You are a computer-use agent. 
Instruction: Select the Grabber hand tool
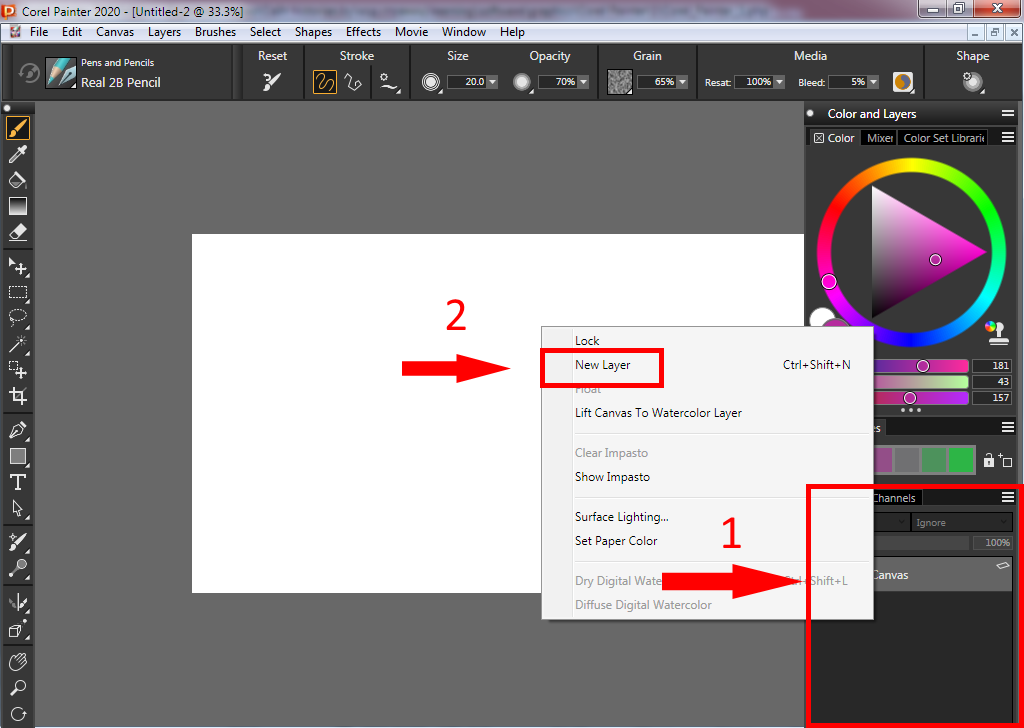[x=17, y=662]
